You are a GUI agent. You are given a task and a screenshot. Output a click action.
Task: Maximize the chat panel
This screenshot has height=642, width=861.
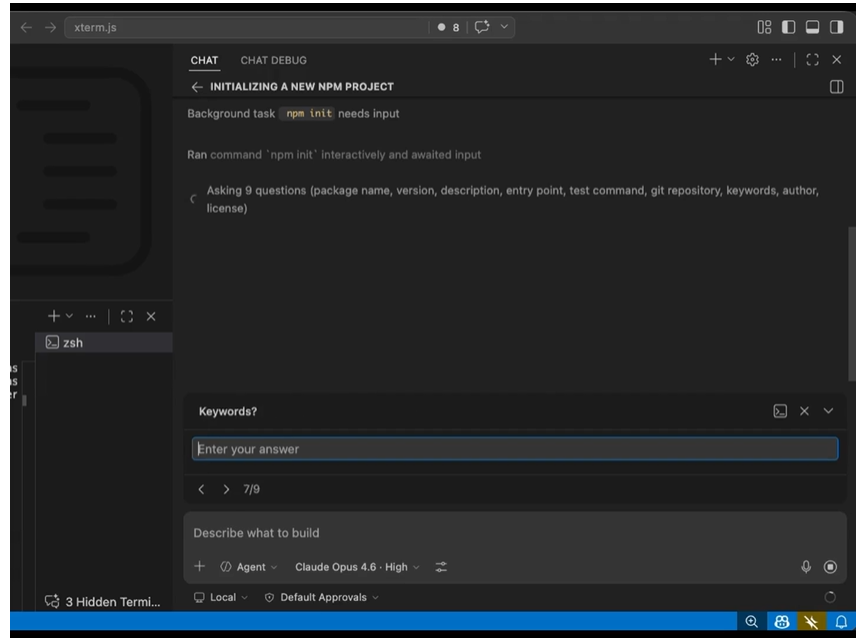pyautogui.click(x=813, y=59)
